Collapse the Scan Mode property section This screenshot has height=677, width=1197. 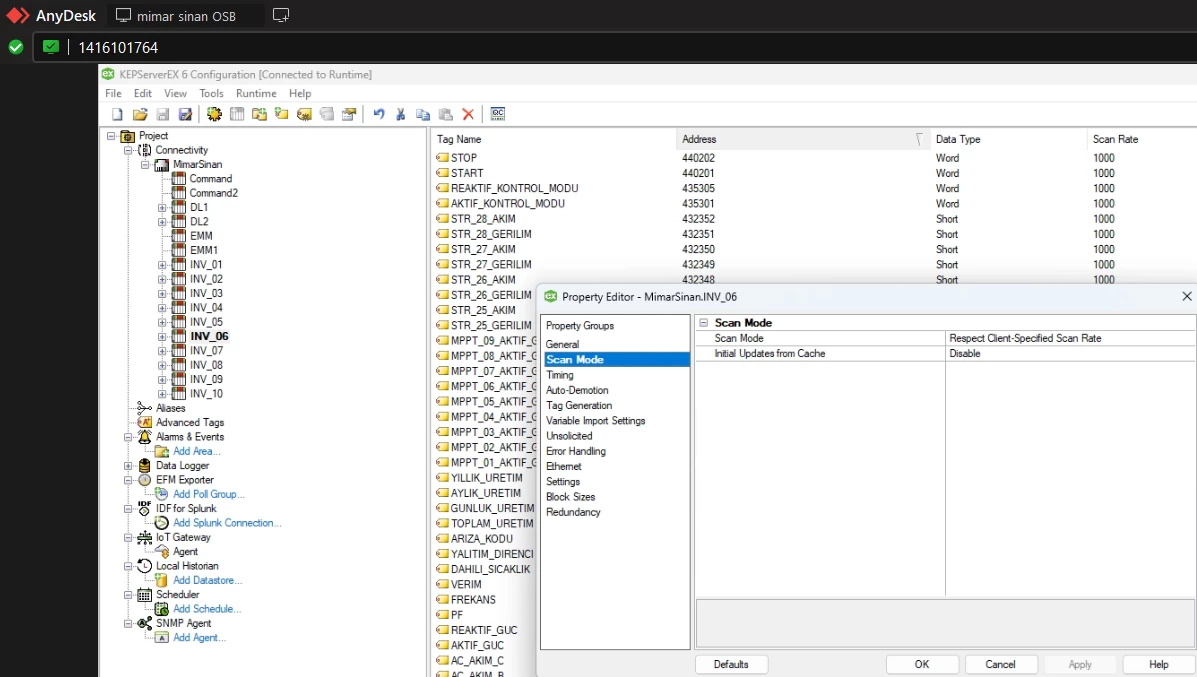pyautogui.click(x=704, y=323)
